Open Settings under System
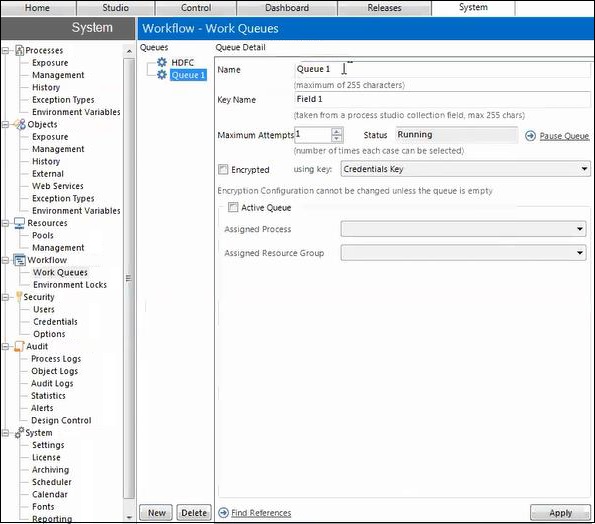Screen dimensions: 595x524 pyautogui.click(x=48, y=445)
